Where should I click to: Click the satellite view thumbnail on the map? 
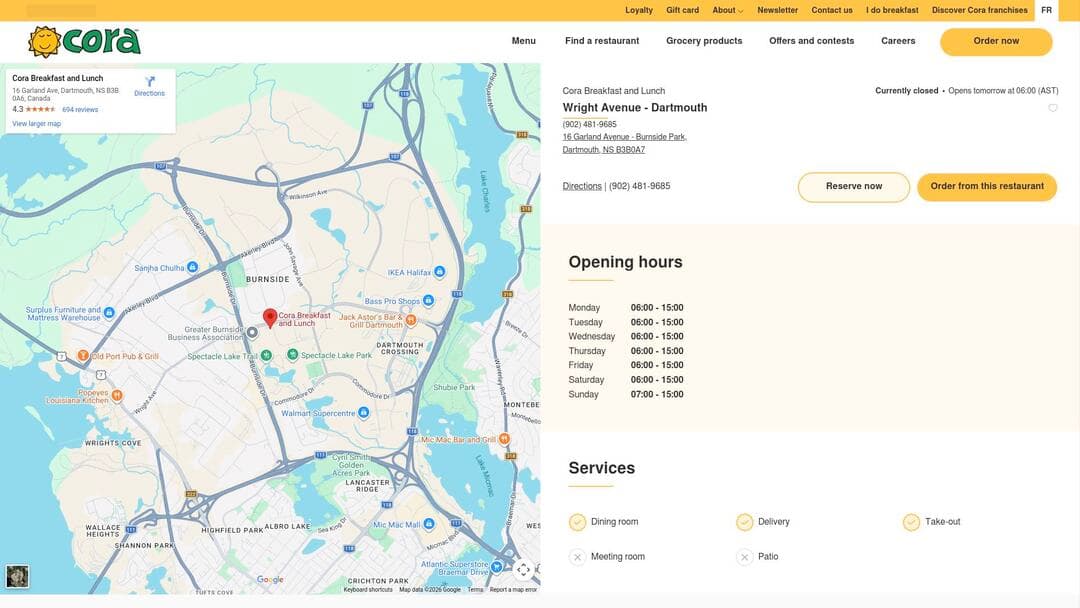click(17, 576)
